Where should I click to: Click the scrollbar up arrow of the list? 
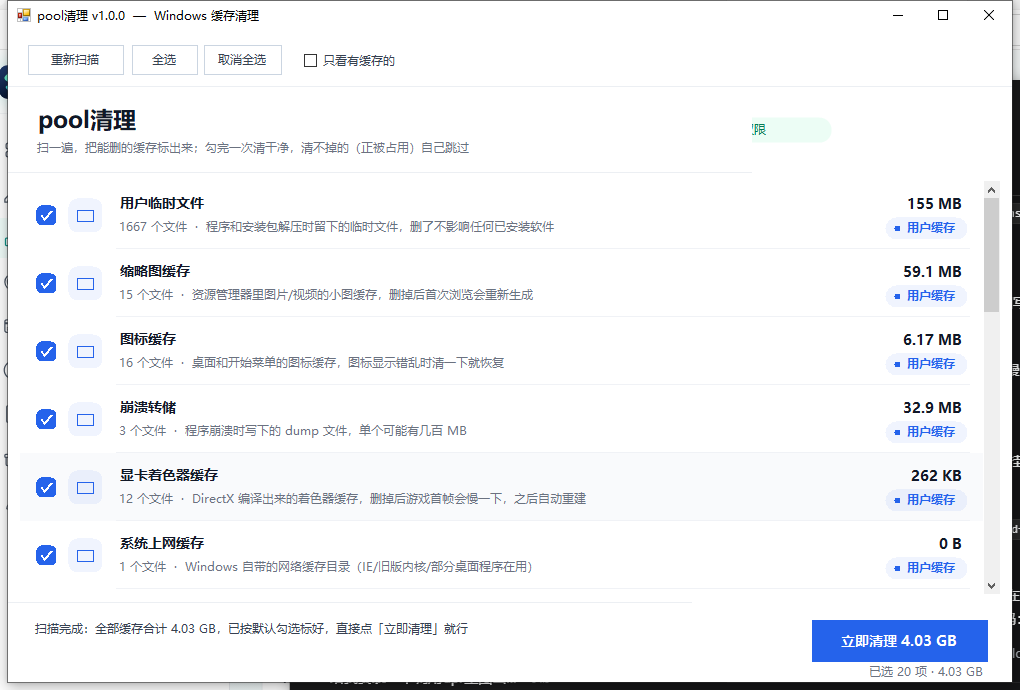pos(991,190)
